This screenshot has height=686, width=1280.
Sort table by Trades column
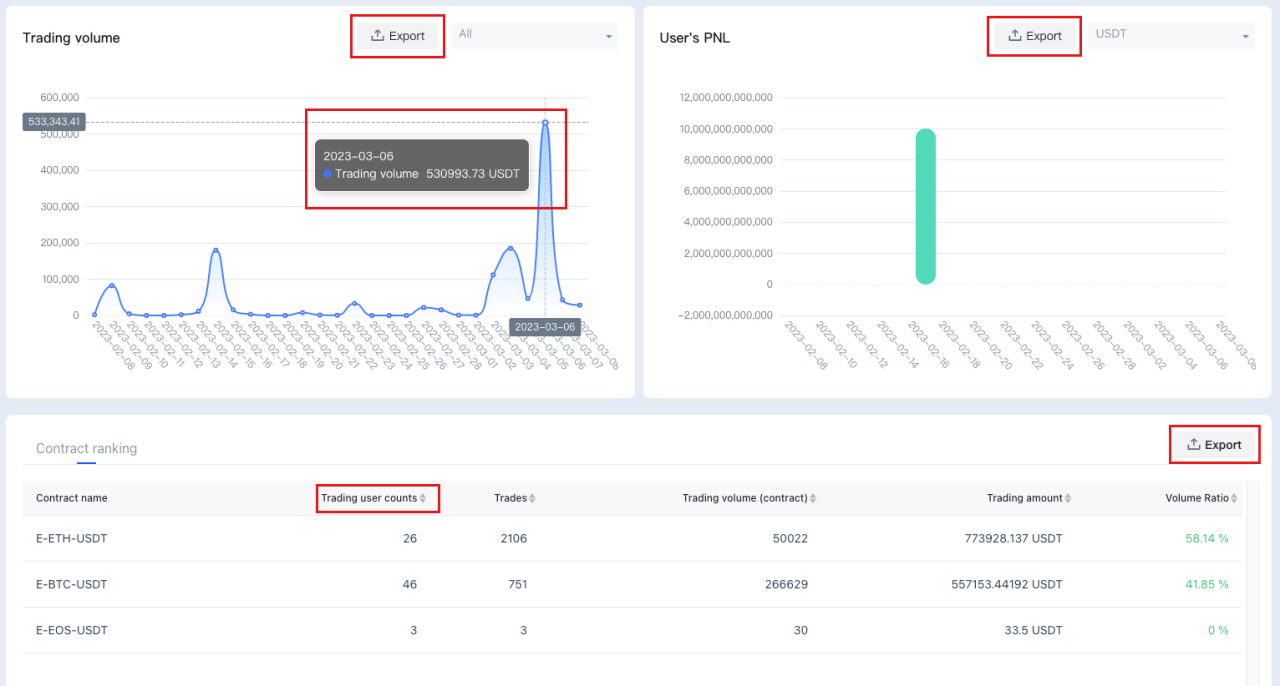coord(515,498)
